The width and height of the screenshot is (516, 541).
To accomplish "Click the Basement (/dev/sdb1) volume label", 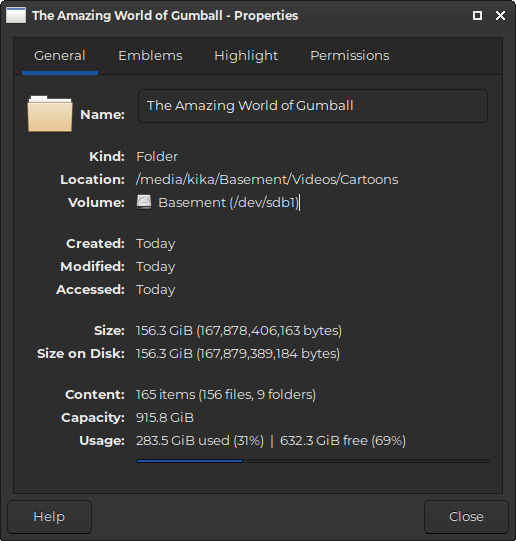I will 228,203.
